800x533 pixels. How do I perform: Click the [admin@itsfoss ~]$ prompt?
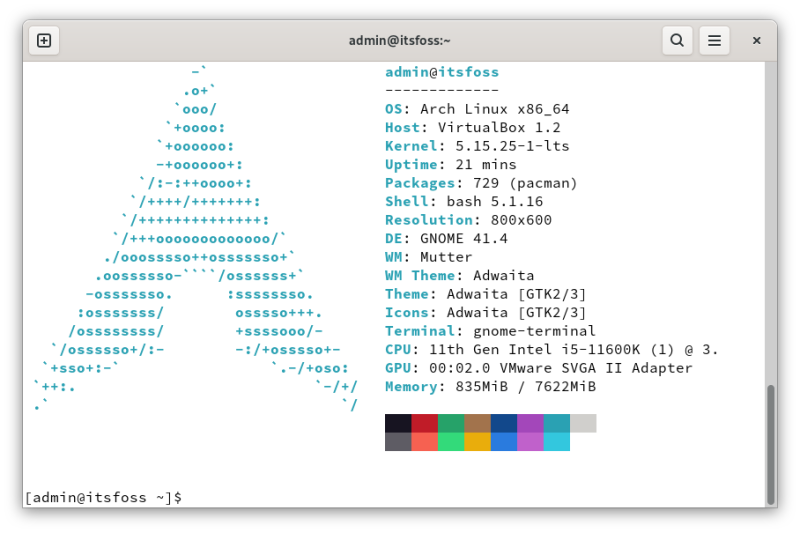coord(104,497)
